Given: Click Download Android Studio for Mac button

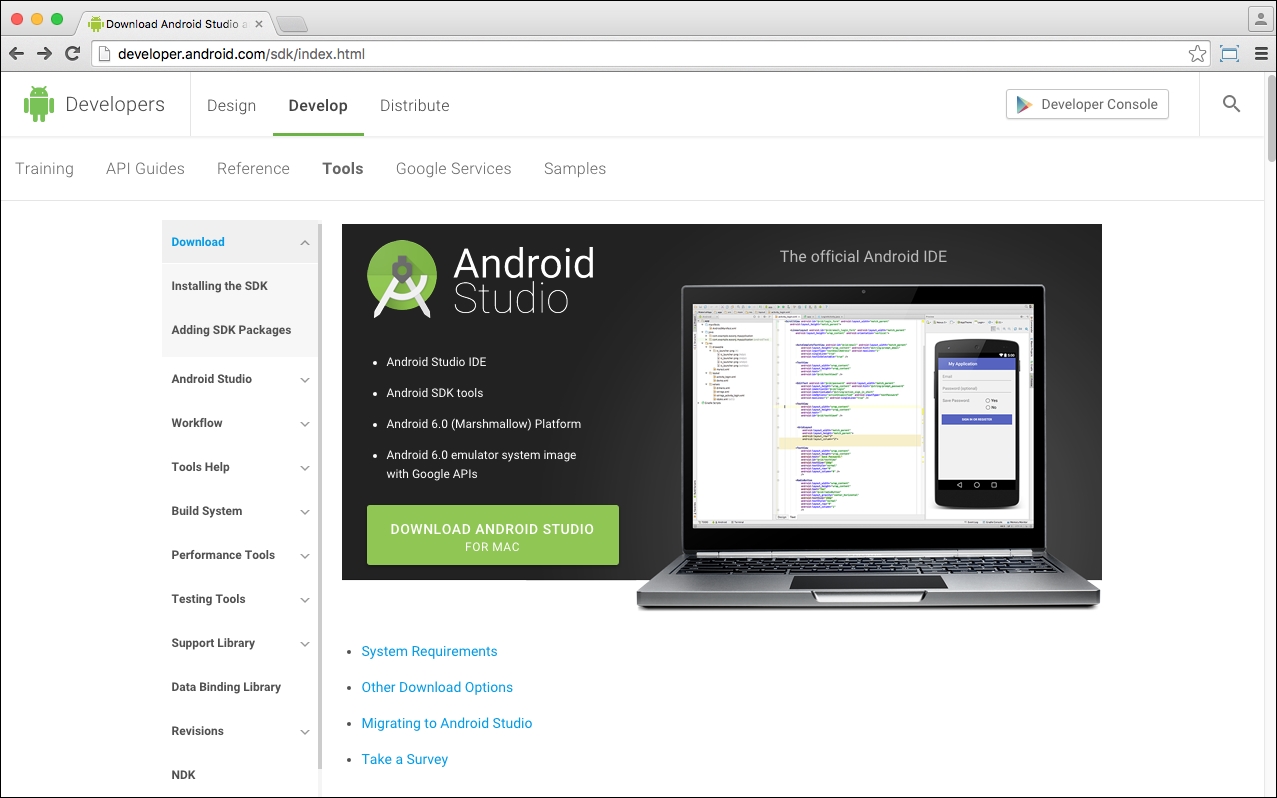Looking at the screenshot, I should click(x=493, y=535).
